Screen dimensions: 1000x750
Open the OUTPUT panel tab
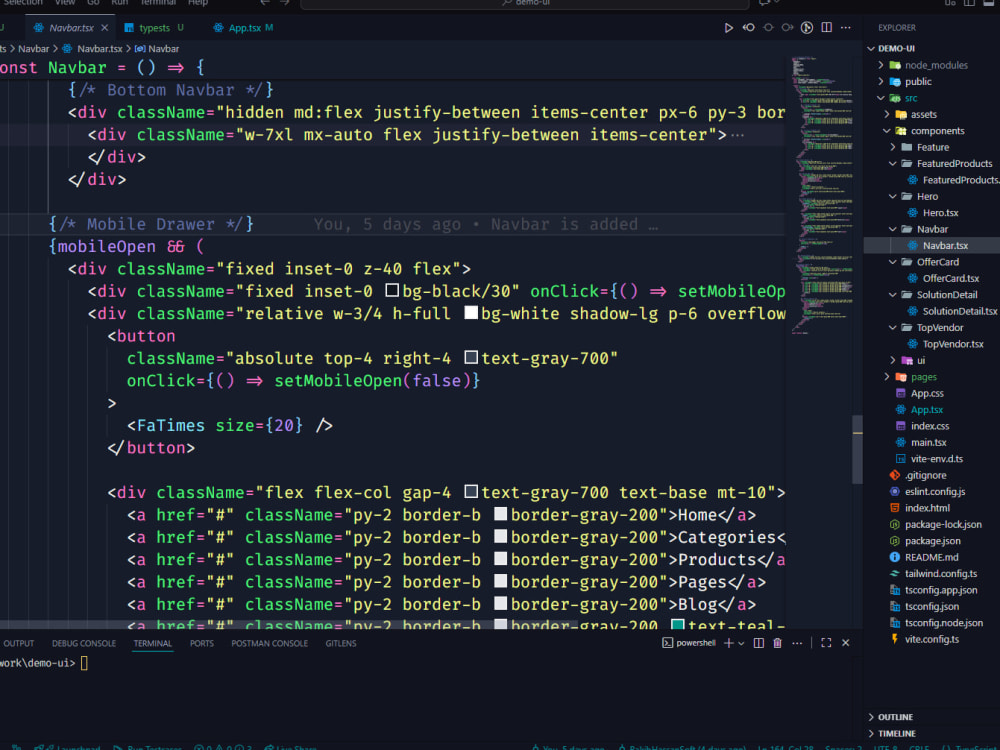point(18,643)
